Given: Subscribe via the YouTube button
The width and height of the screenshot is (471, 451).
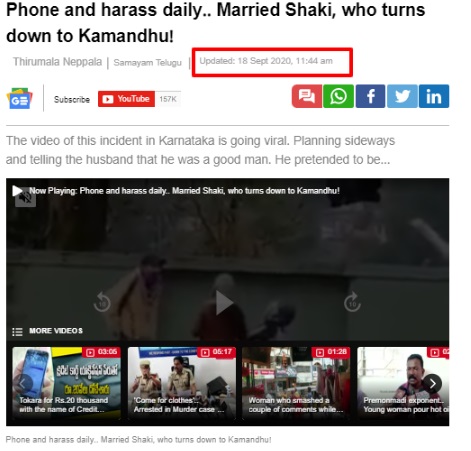Looking at the screenshot, I should (x=126, y=99).
